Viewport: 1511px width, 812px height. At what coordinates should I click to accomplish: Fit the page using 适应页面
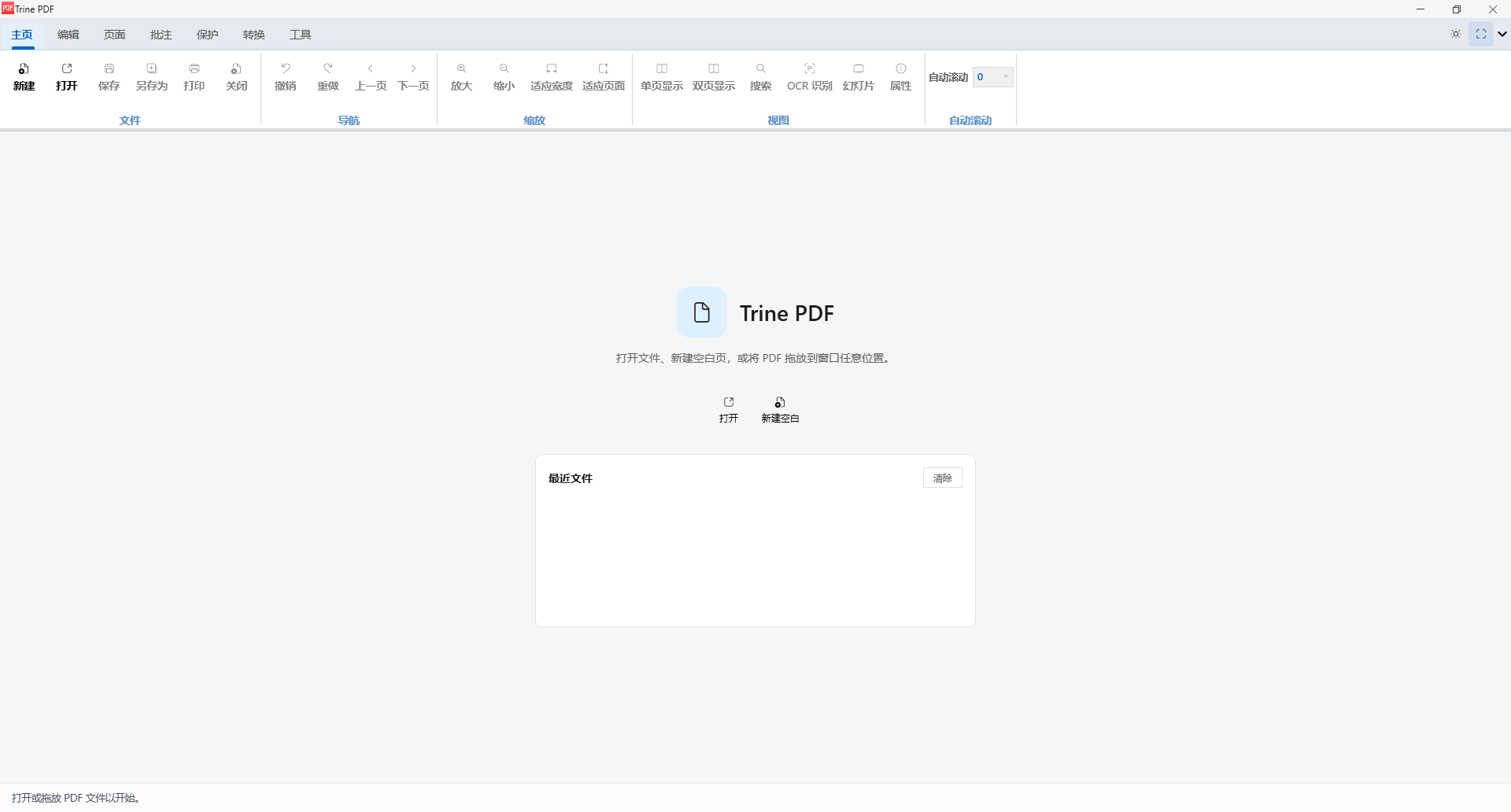point(604,77)
